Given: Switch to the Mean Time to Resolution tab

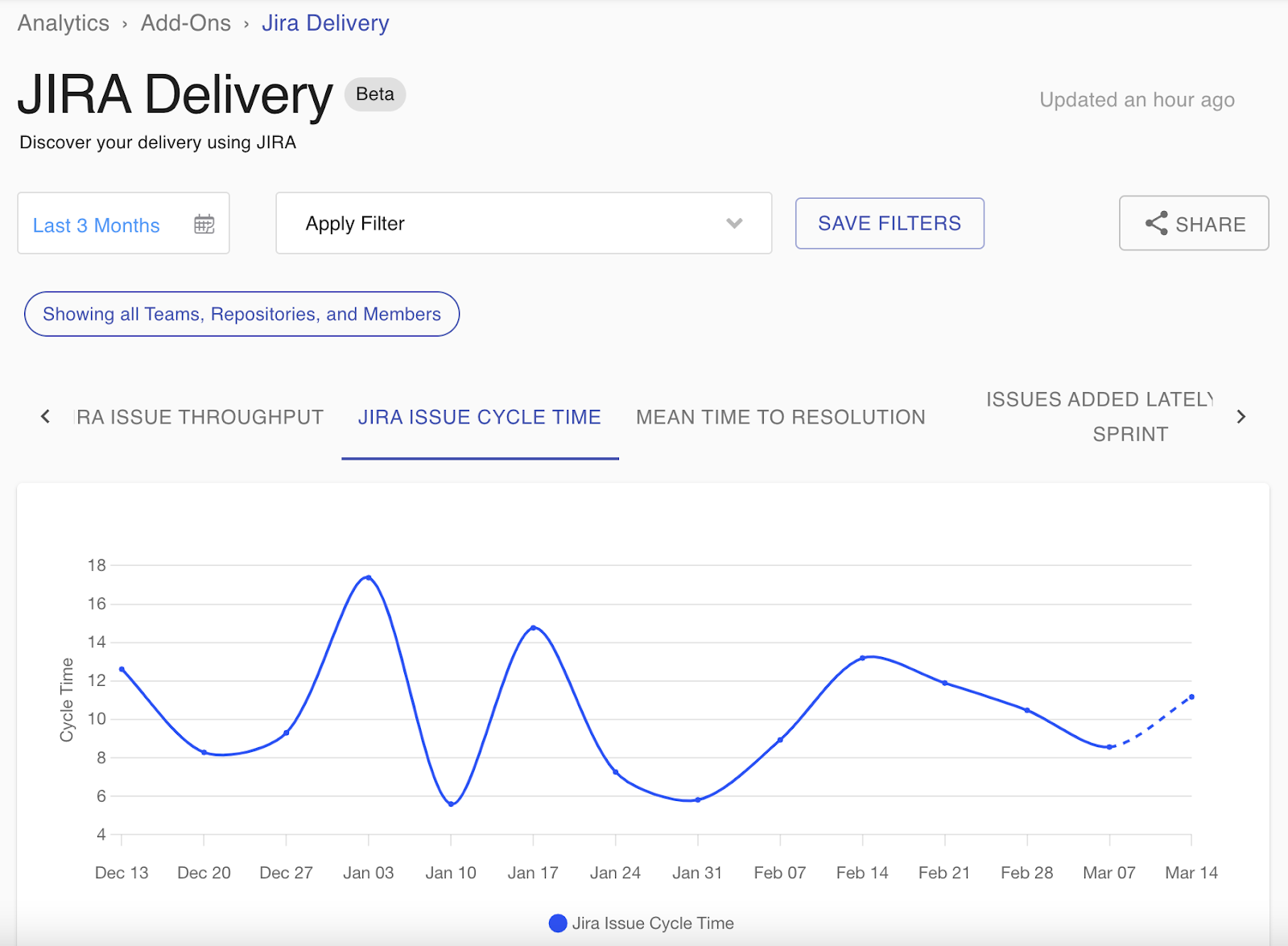Looking at the screenshot, I should 781,417.
